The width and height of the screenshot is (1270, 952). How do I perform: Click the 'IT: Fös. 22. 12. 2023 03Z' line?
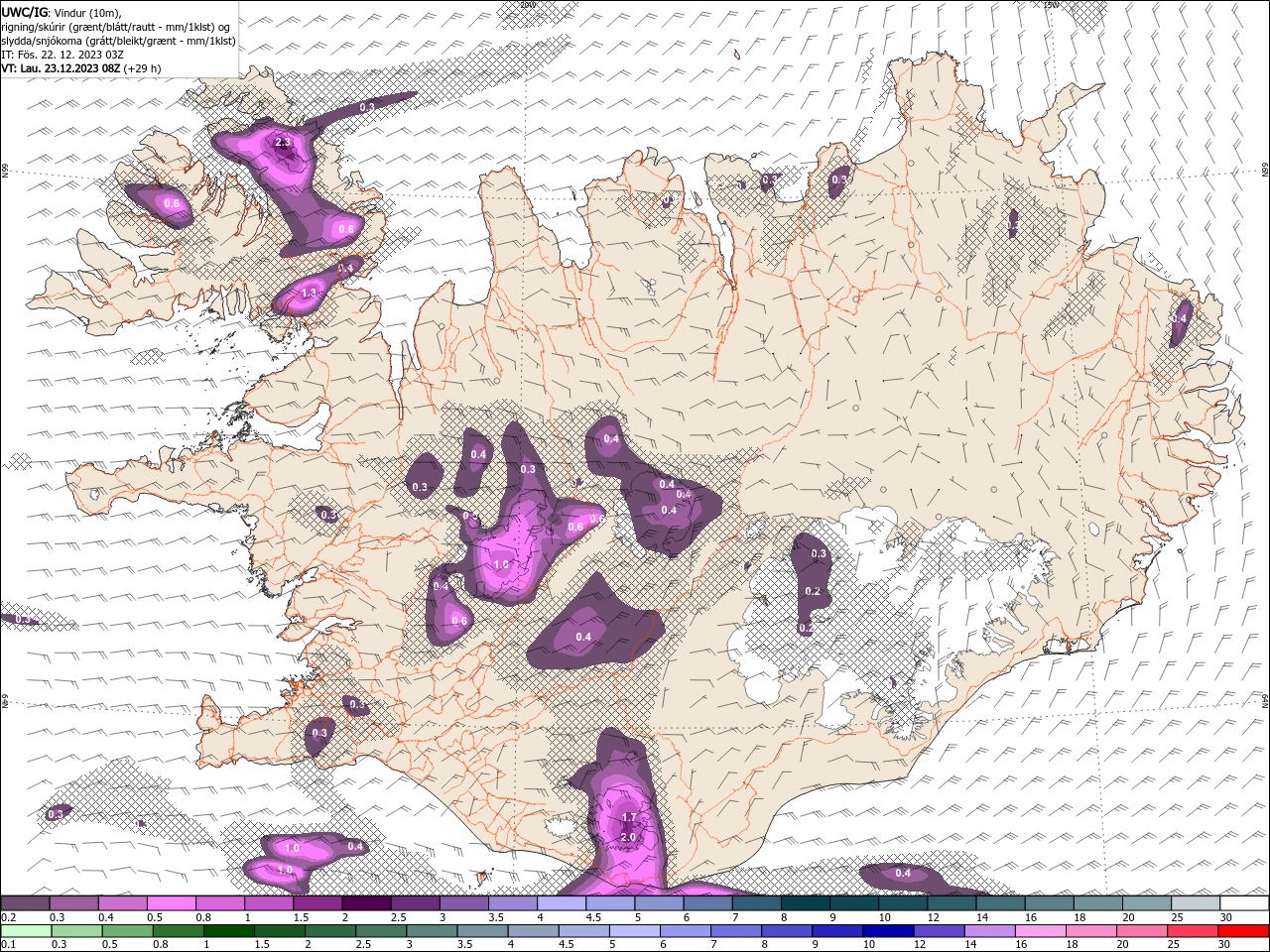61,55
